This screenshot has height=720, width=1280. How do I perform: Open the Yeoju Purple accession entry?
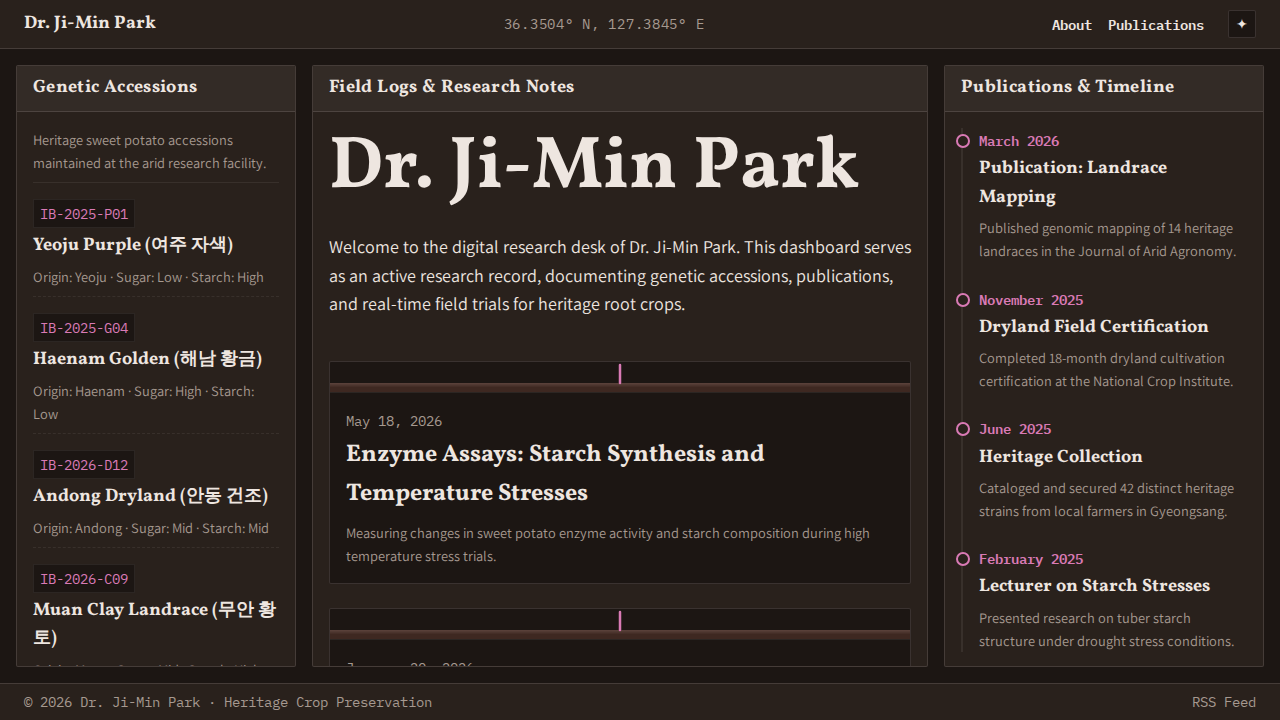(133, 244)
